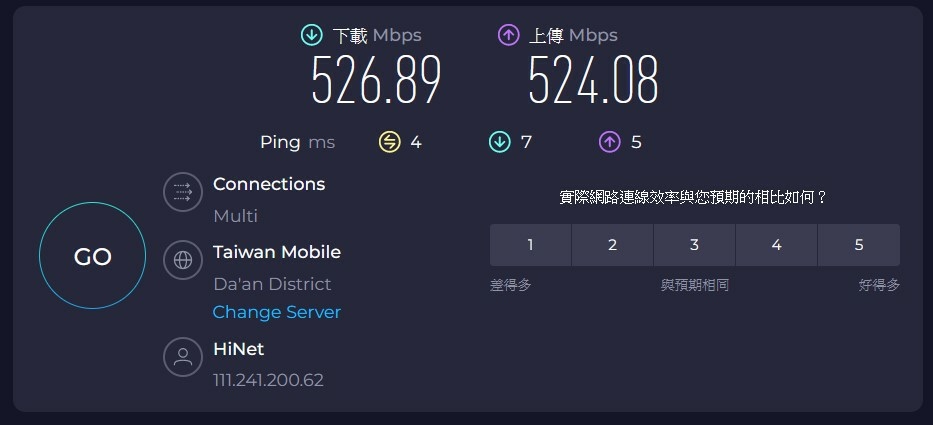Rate the connection as 1
The height and width of the screenshot is (425, 933).
click(530, 245)
